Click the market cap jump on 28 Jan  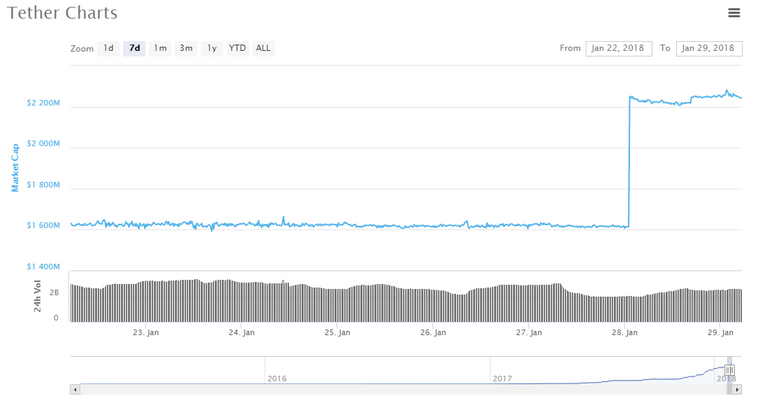629,162
